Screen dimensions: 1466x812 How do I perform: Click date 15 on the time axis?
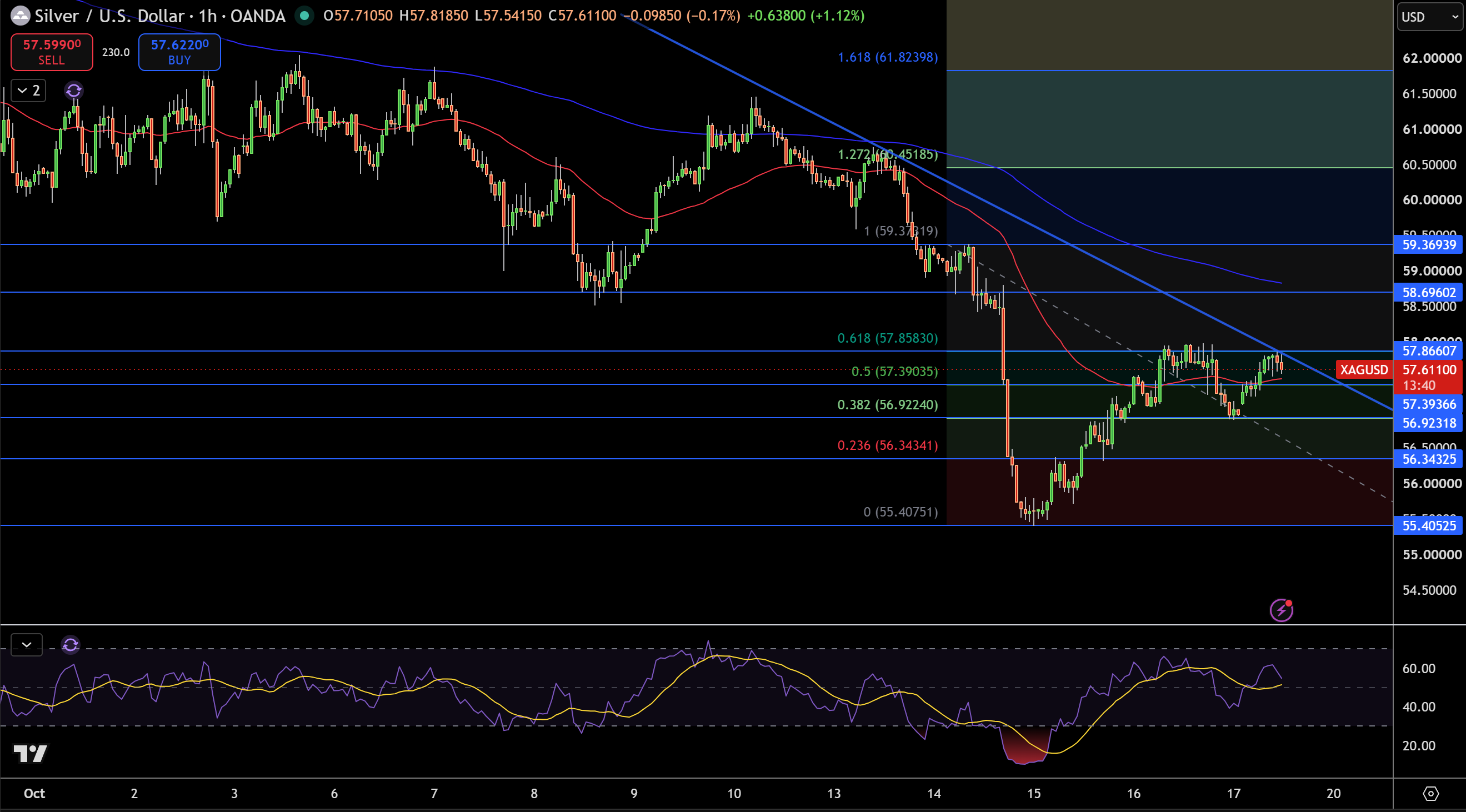pyautogui.click(x=1033, y=793)
